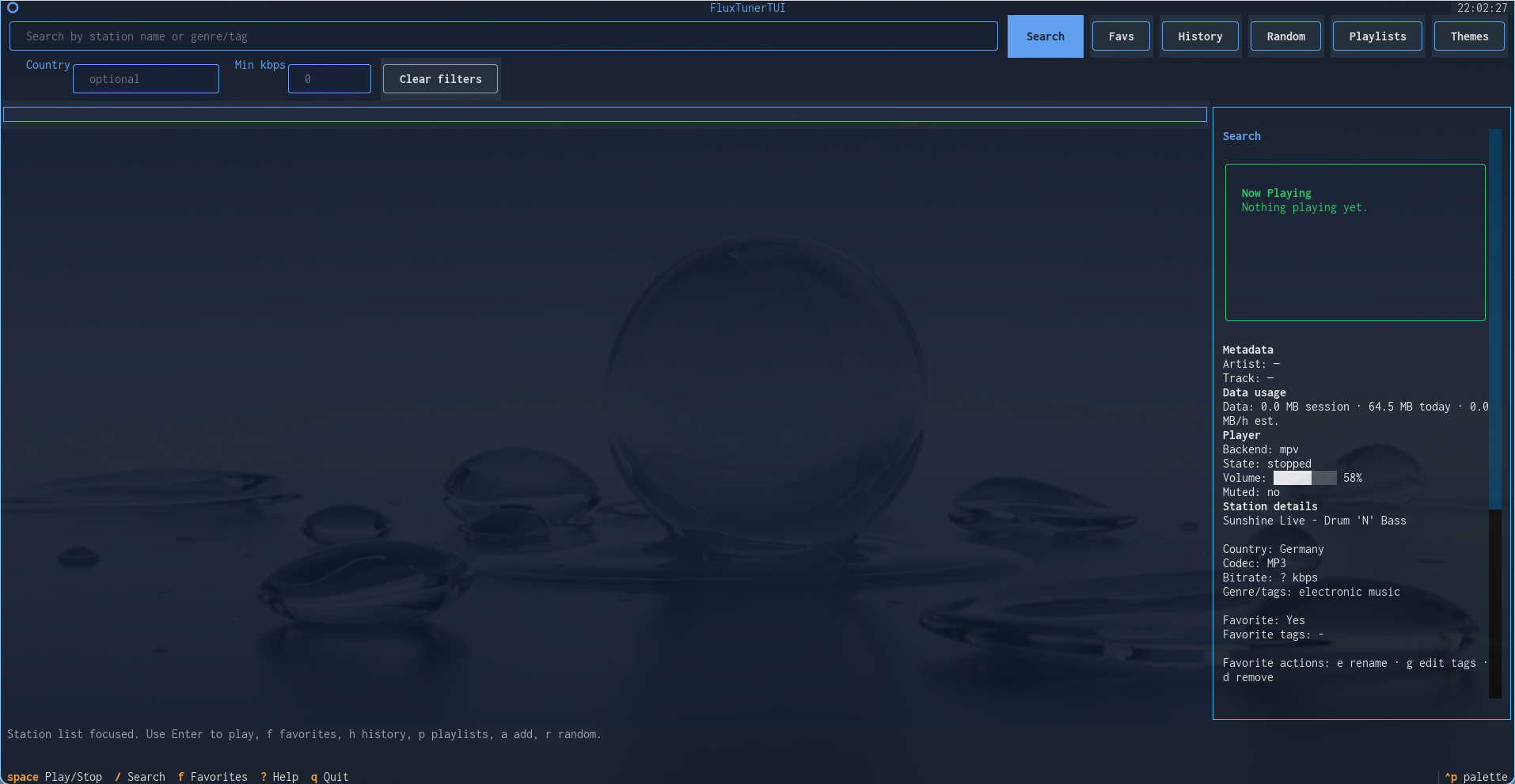1515x784 pixels.
Task: Click the circle icon in the title bar
Action: (x=13, y=8)
